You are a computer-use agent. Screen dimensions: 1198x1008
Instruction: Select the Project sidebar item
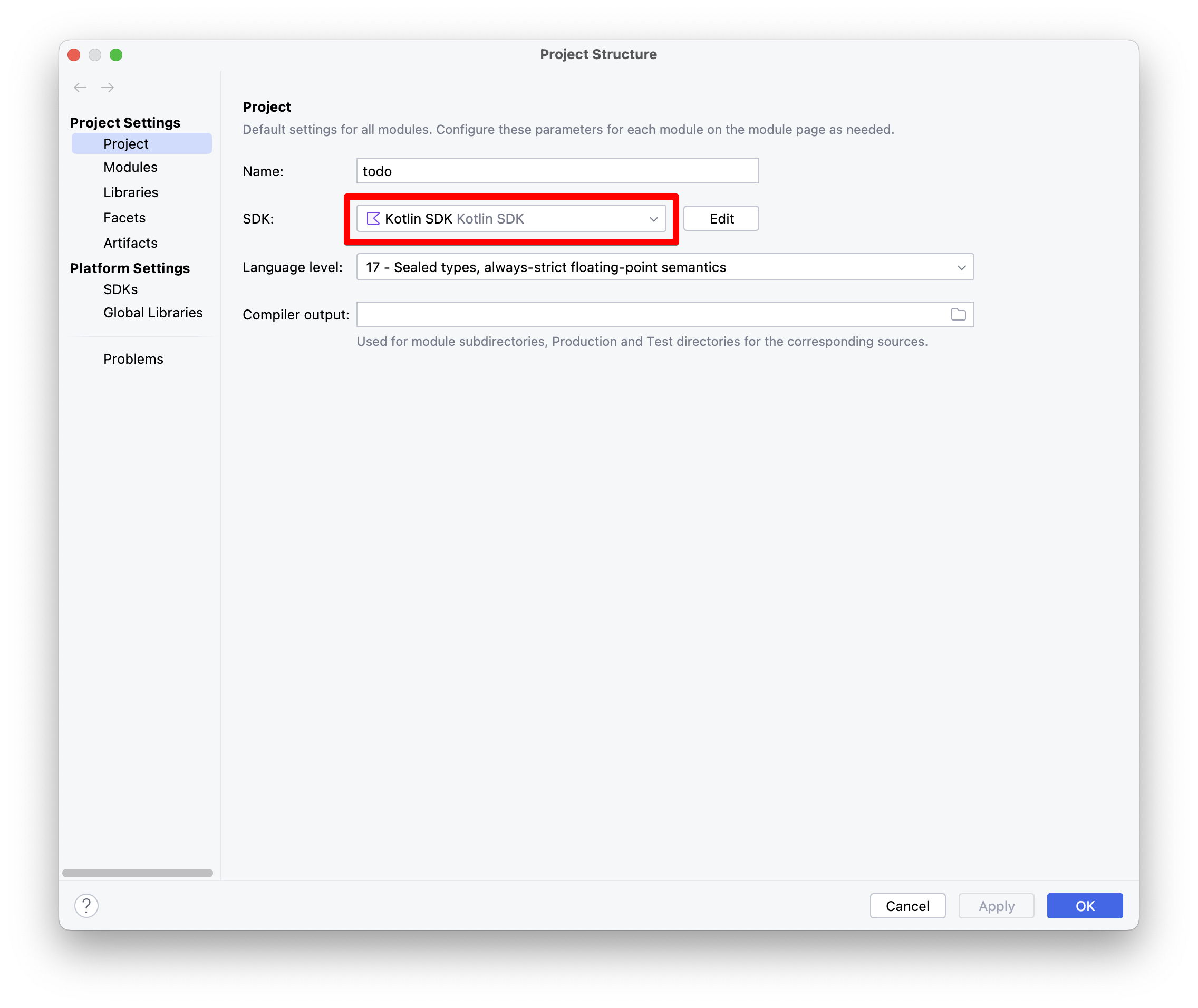coord(125,143)
